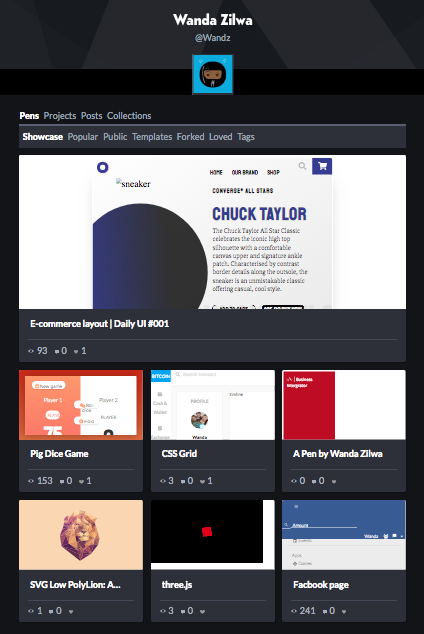
Task: Click the heart icon on Pig Dice Game
Action: click(81, 481)
